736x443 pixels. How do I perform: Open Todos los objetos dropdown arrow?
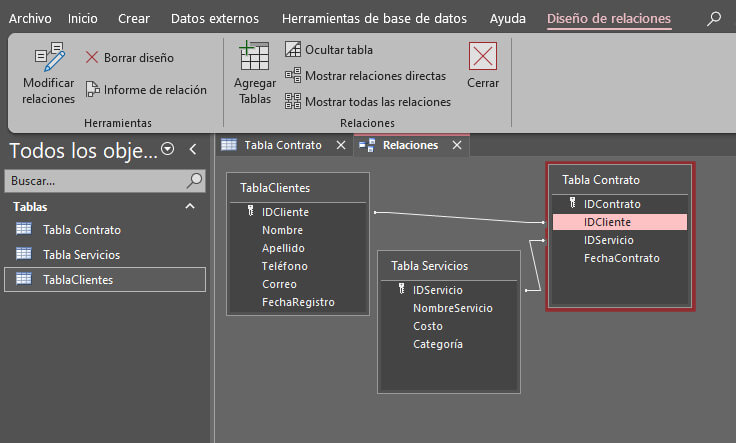pos(168,149)
